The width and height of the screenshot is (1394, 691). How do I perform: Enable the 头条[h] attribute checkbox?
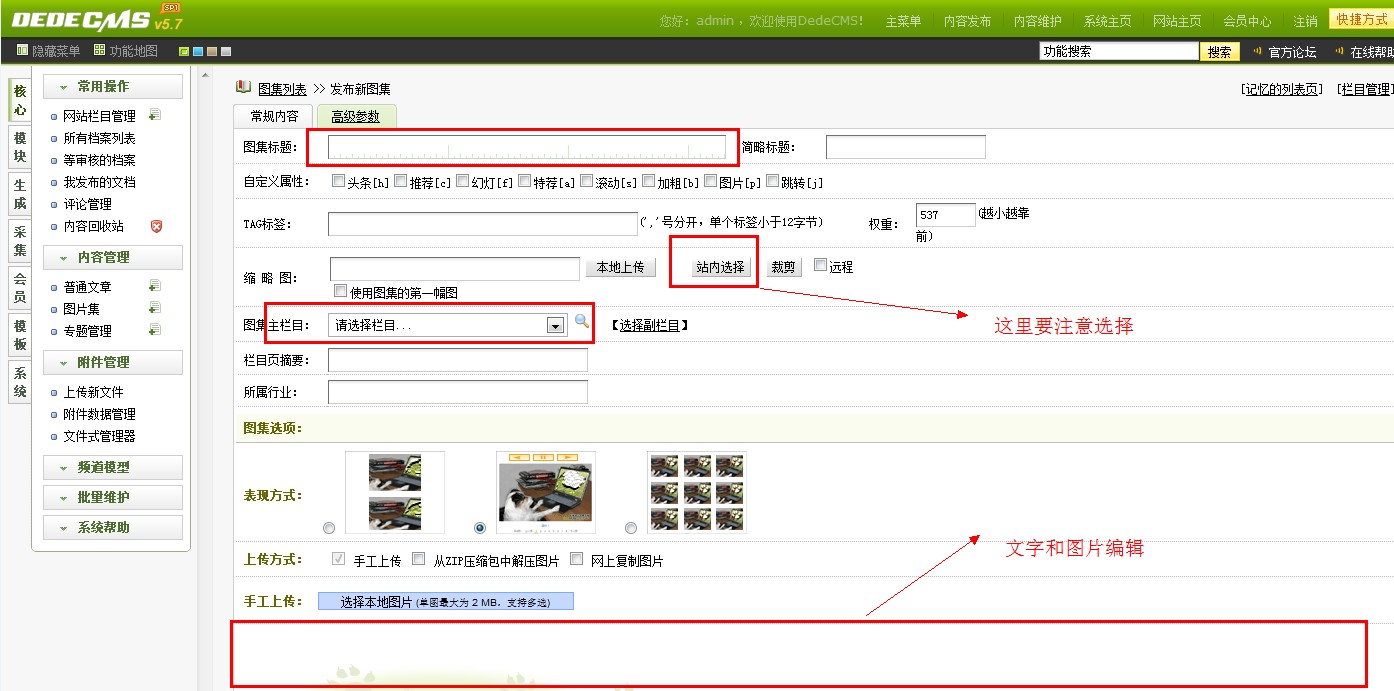tap(338, 182)
